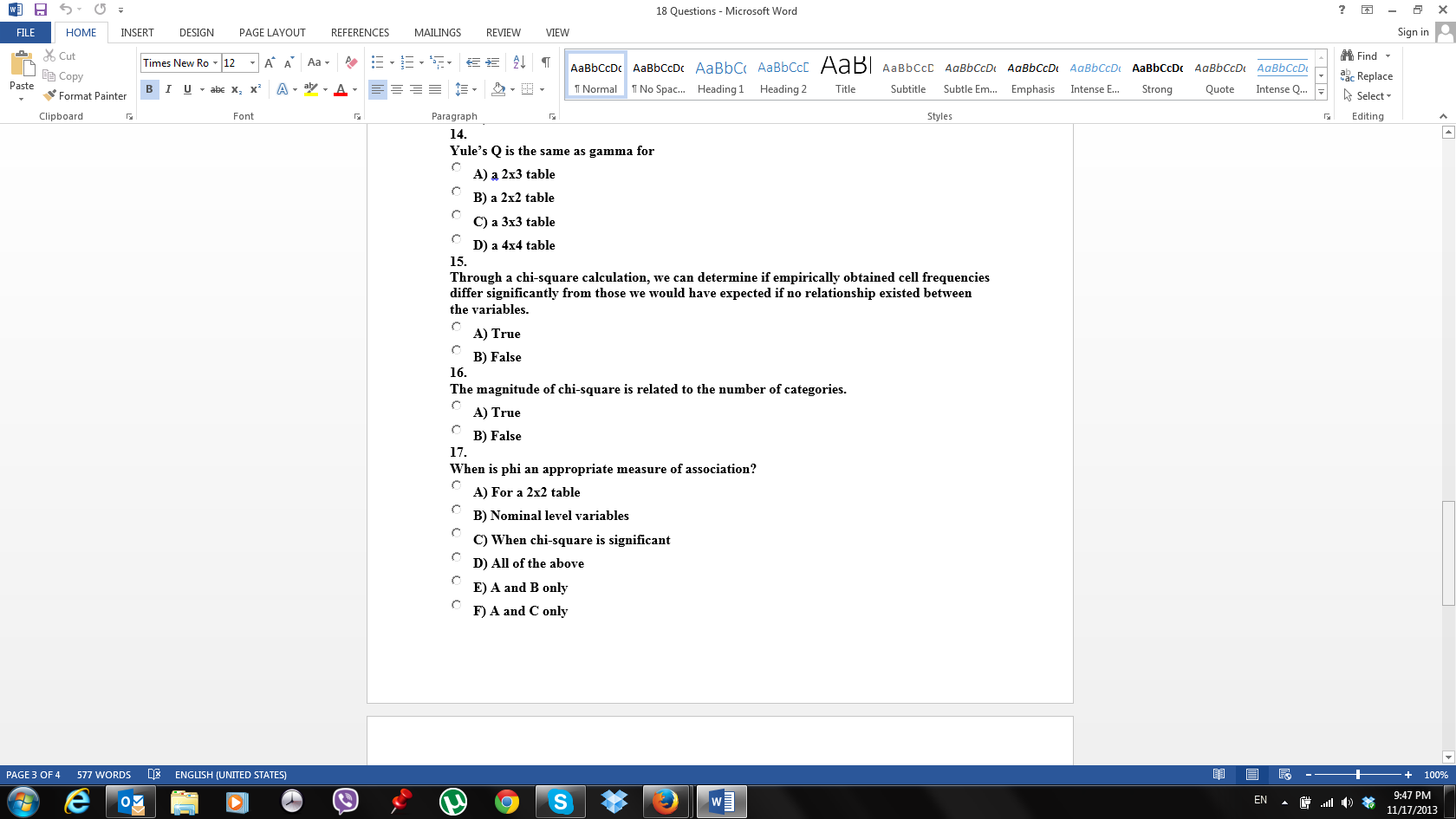Switch to the REVIEW tab

click(x=503, y=33)
